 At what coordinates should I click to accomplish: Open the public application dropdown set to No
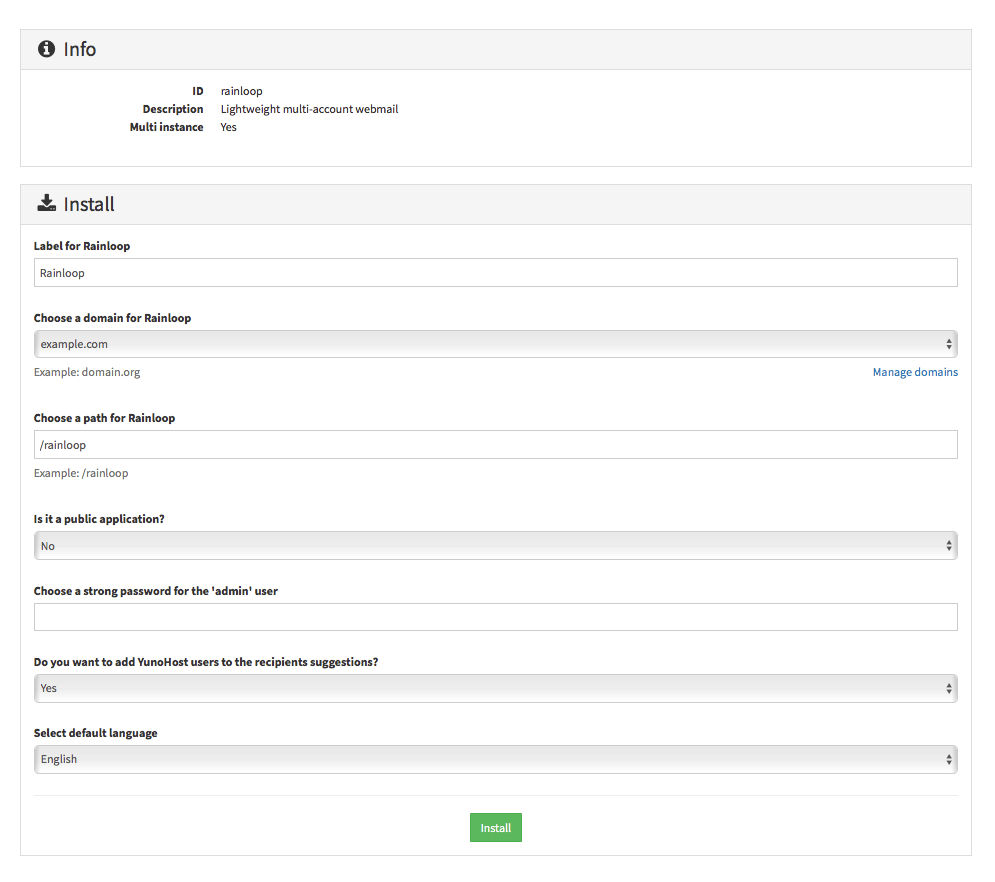tap(496, 546)
